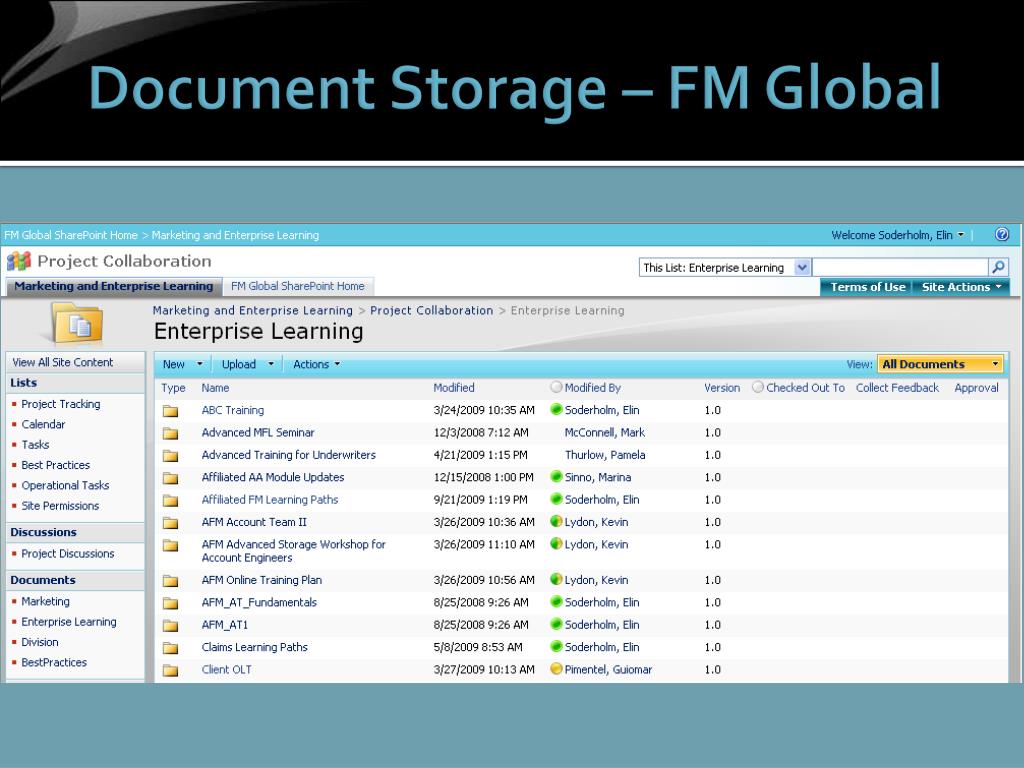Screen dimensions: 1024x768
Task: Sort by the Type column header
Action: click(x=173, y=388)
